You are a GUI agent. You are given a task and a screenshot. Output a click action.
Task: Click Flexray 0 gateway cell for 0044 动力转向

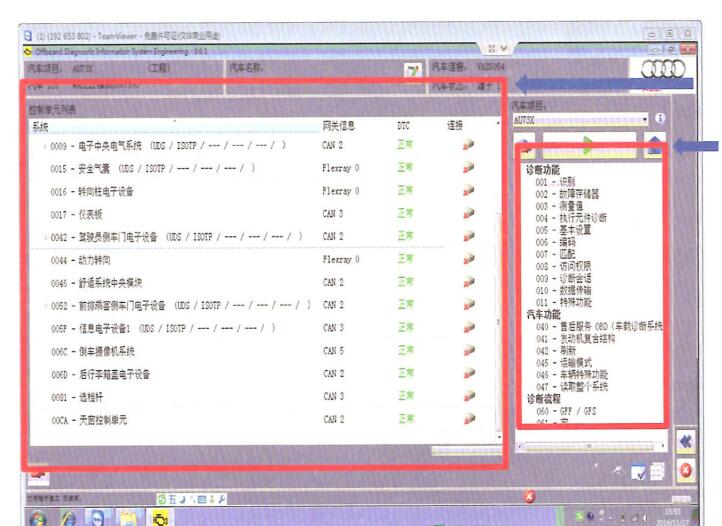click(x=341, y=260)
